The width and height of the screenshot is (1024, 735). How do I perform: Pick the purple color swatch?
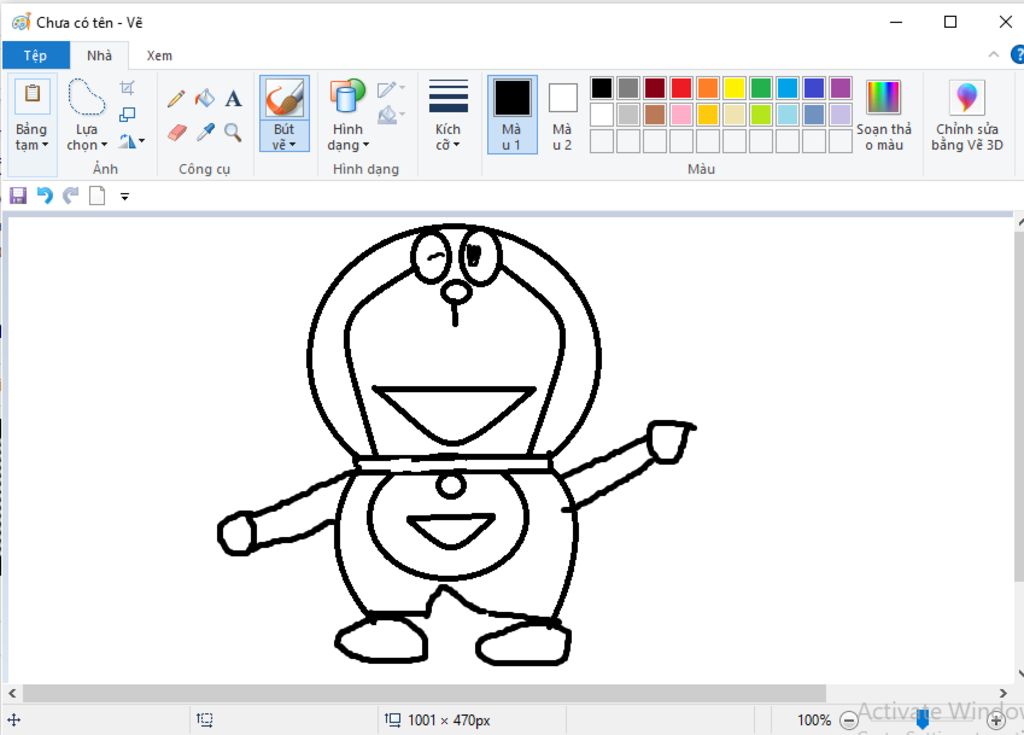pos(840,88)
